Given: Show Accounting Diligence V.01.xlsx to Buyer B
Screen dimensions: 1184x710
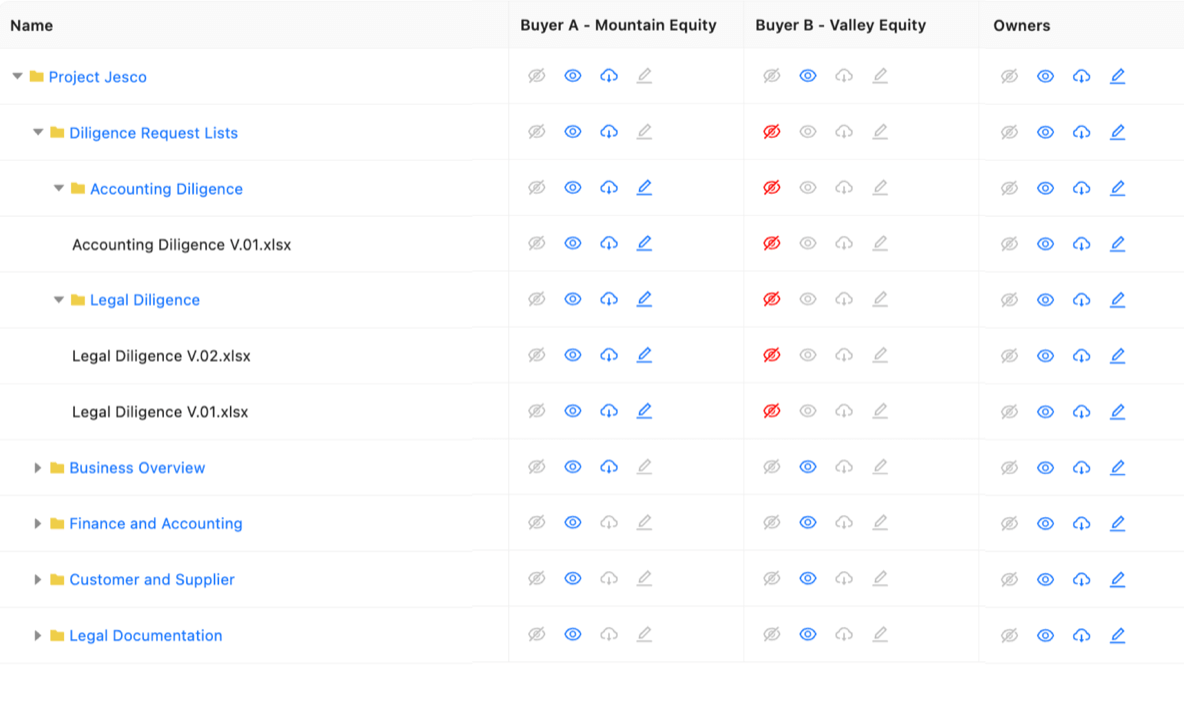Looking at the screenshot, I should [807, 243].
